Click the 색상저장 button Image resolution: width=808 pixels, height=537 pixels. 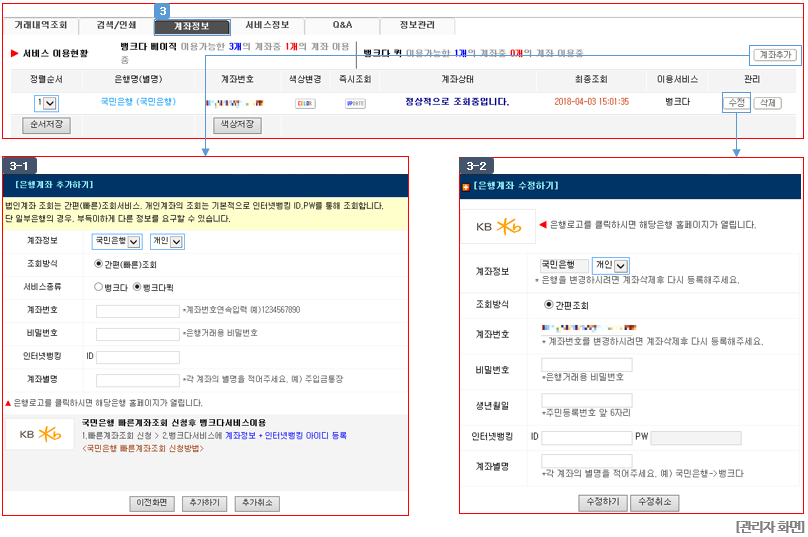coord(237,125)
